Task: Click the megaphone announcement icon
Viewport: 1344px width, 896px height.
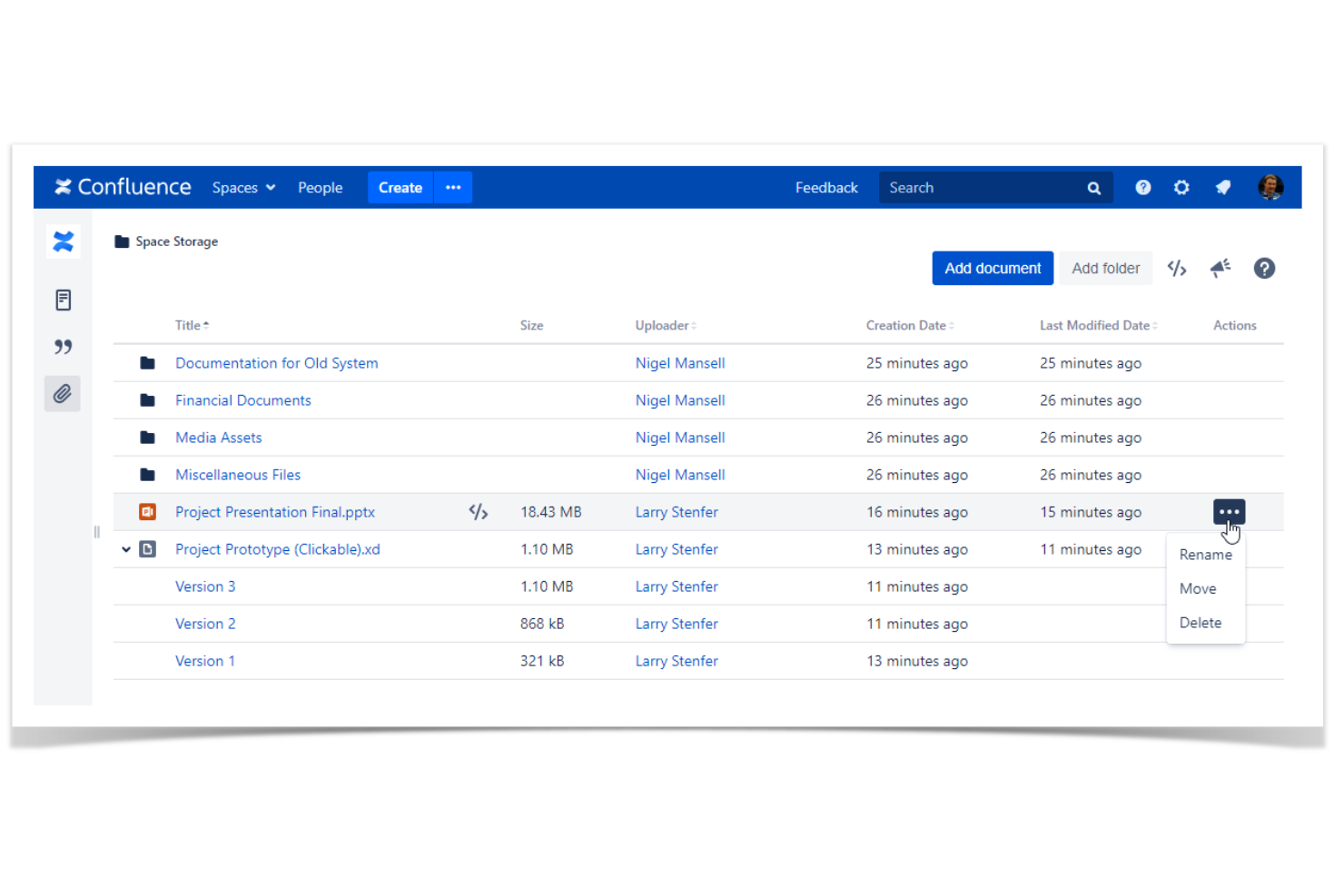Action: pyautogui.click(x=1220, y=268)
